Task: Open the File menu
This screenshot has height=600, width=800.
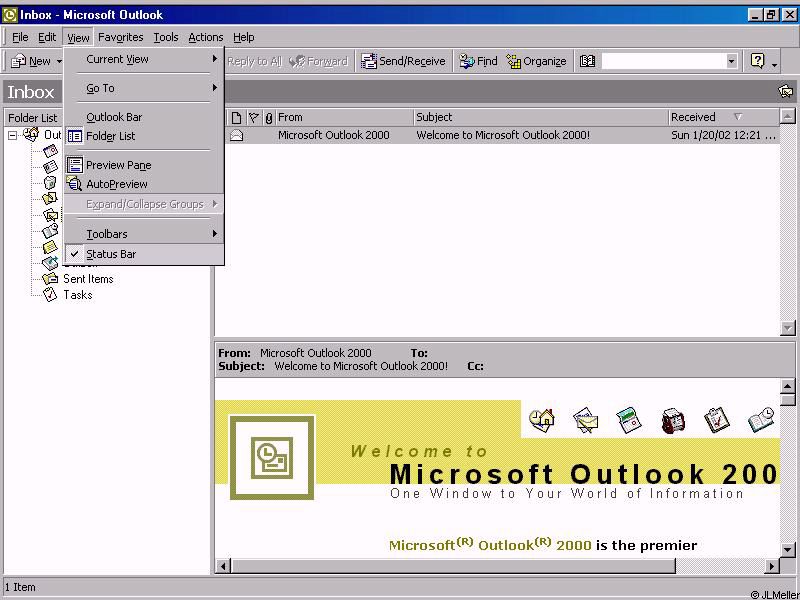Action: click(20, 37)
